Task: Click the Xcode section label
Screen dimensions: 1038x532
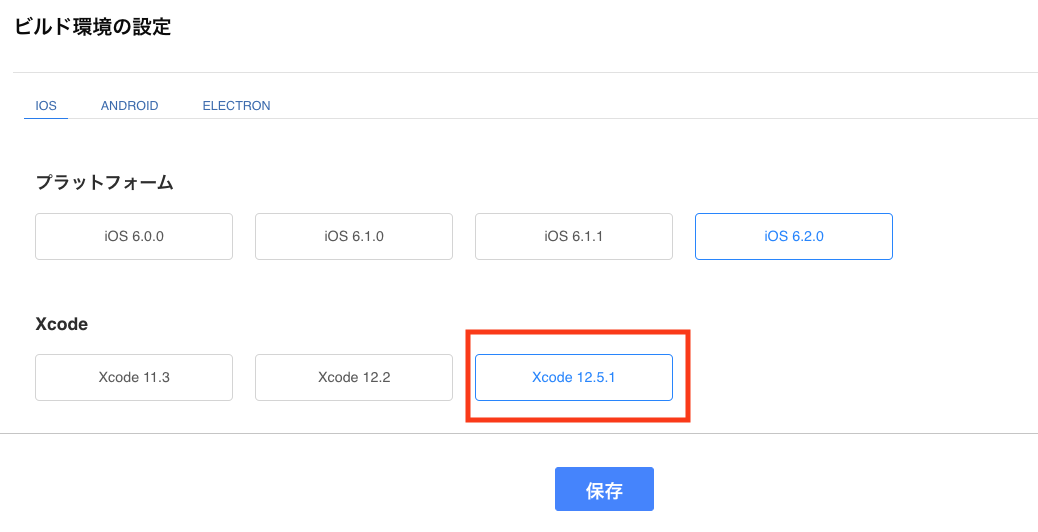Action: 62,325
